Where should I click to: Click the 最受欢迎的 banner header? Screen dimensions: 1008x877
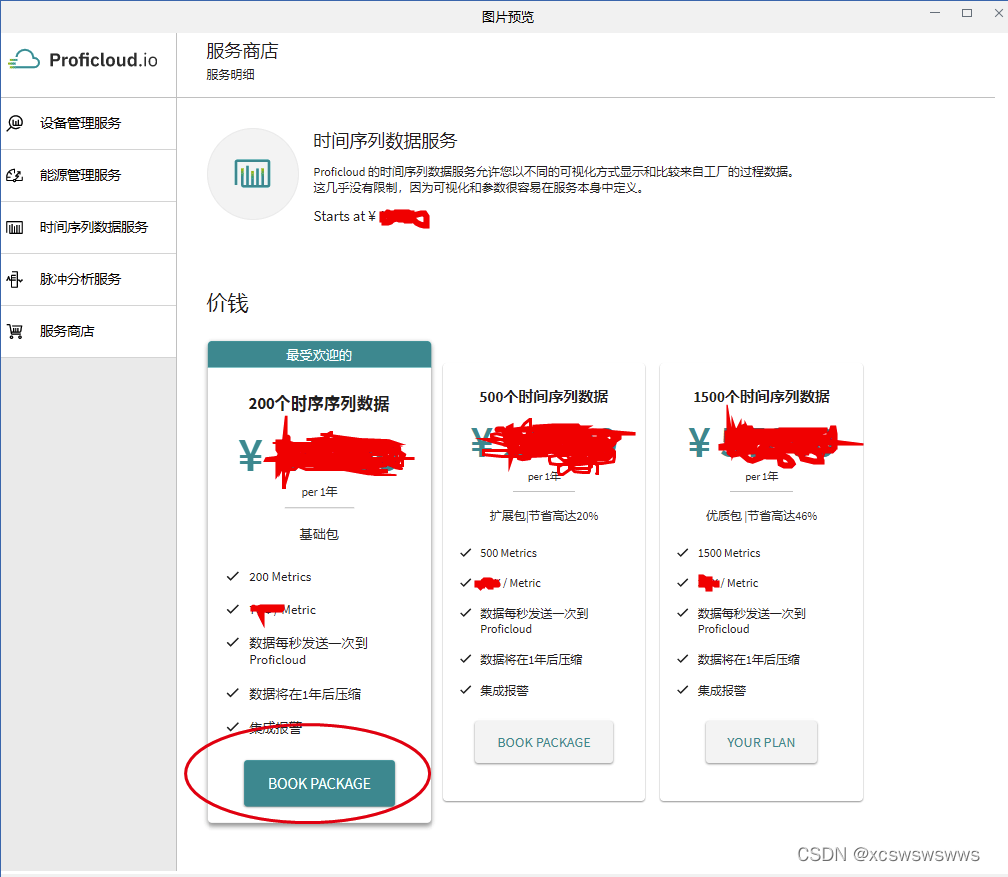pos(319,354)
